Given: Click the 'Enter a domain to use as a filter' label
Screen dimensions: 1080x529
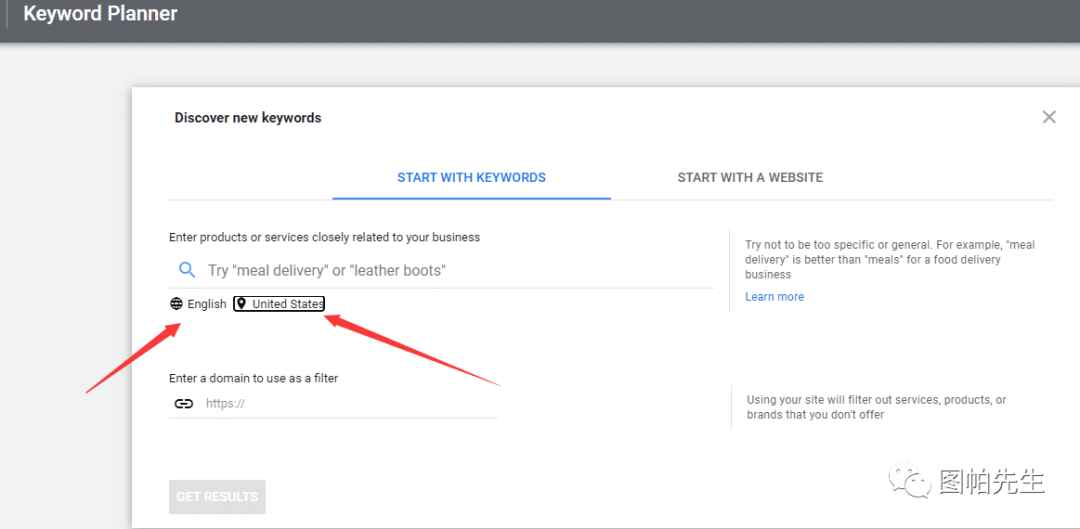Looking at the screenshot, I should coord(253,378).
